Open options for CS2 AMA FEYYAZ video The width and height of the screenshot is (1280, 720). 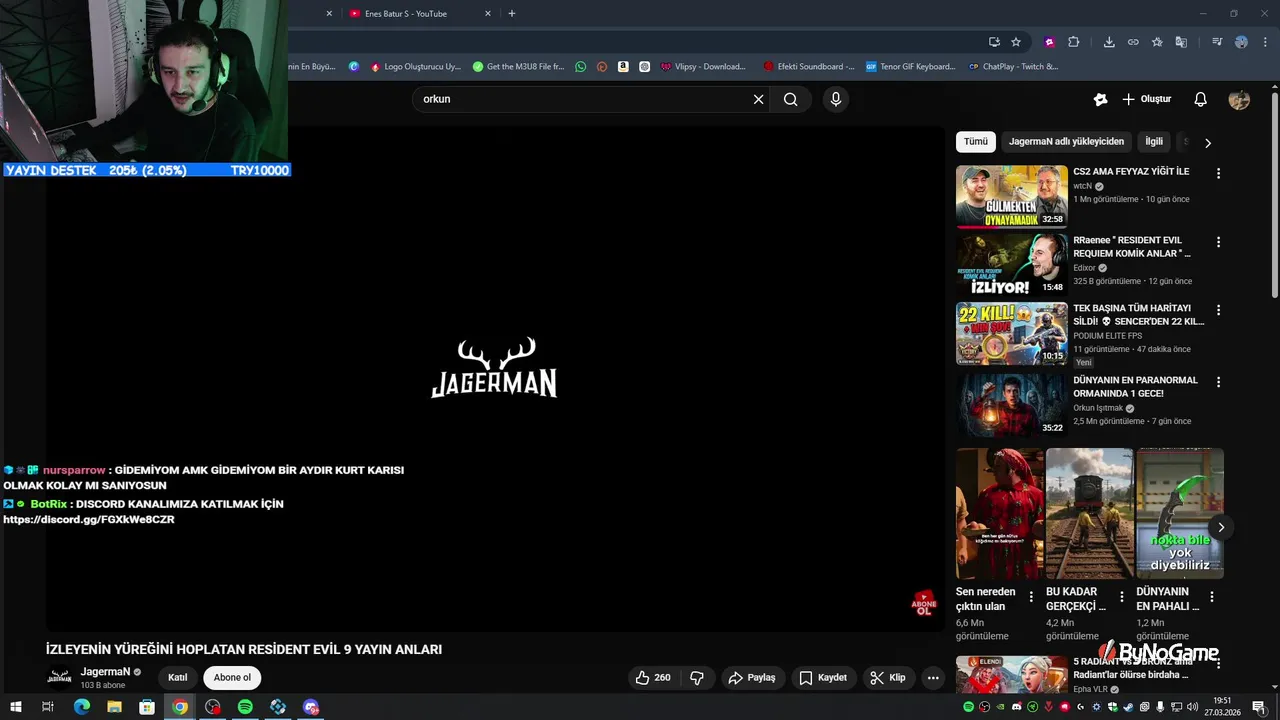point(1218,173)
